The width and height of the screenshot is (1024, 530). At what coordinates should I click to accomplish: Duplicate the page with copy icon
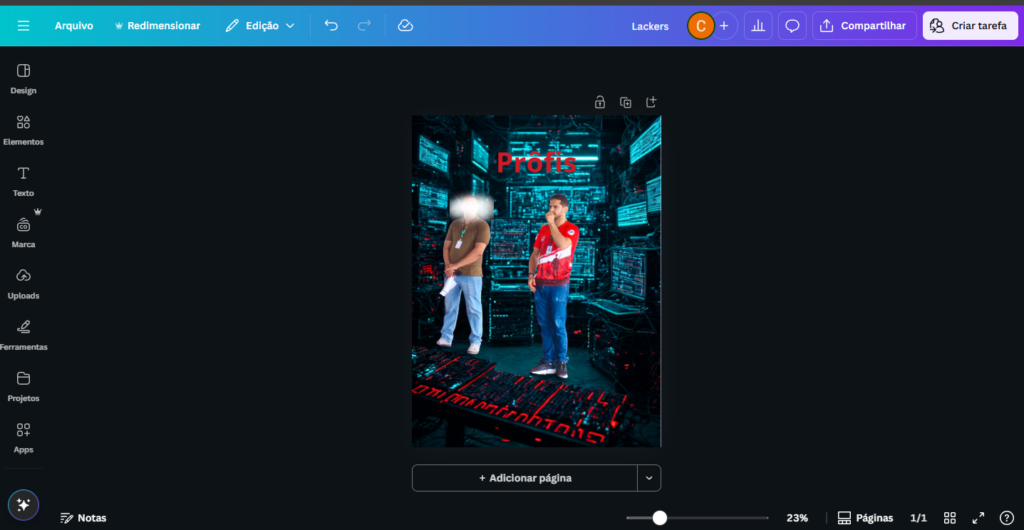pos(625,102)
